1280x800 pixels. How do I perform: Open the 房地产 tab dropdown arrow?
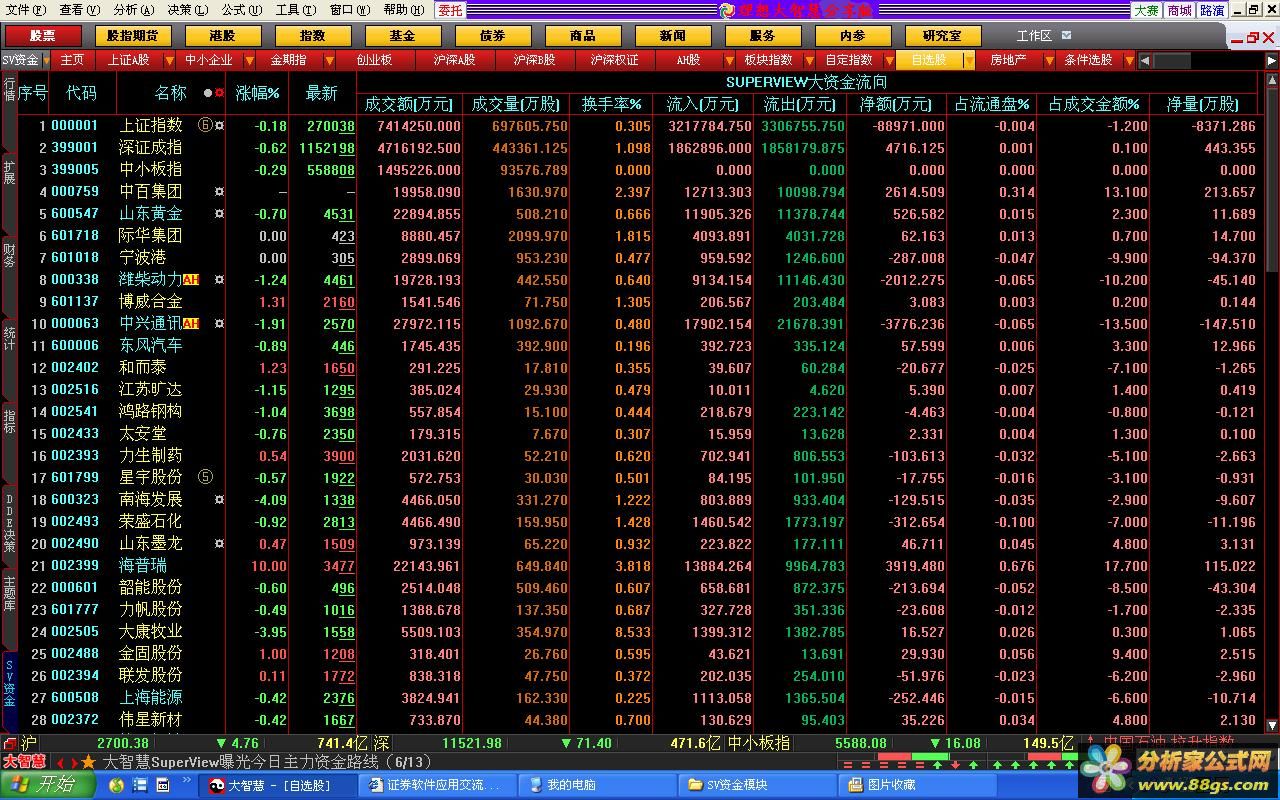(x=1048, y=60)
